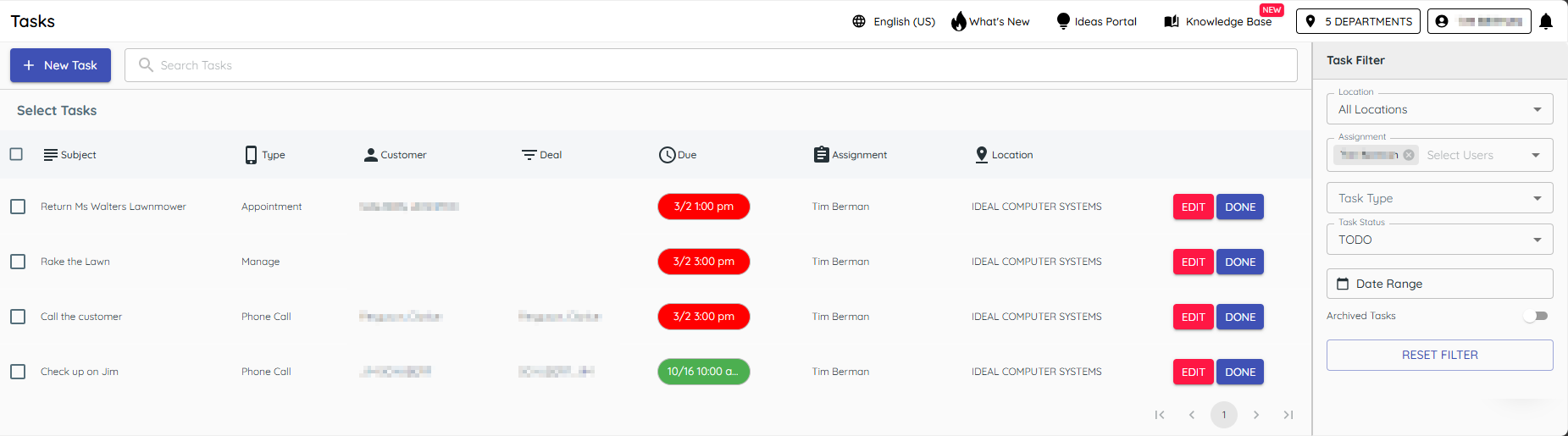This screenshot has width=1568, height=436.
Task: Click the Deal column filter icon
Action: 529,155
